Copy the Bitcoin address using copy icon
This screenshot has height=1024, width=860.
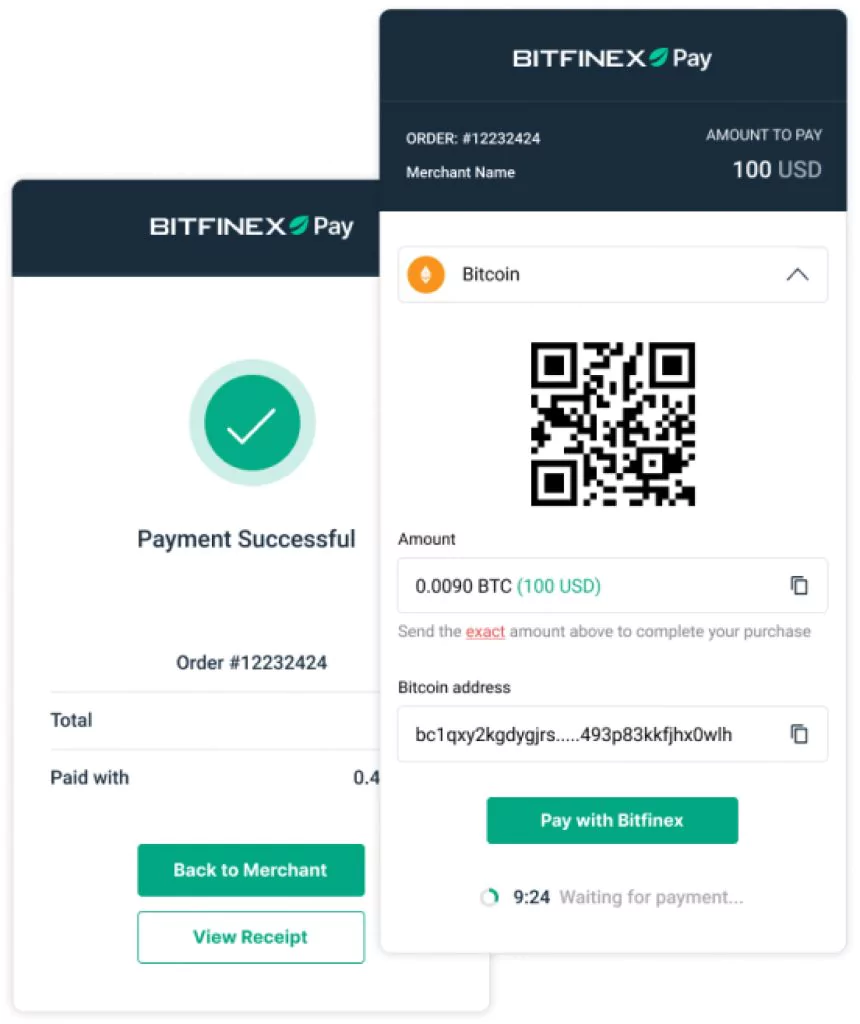799,734
